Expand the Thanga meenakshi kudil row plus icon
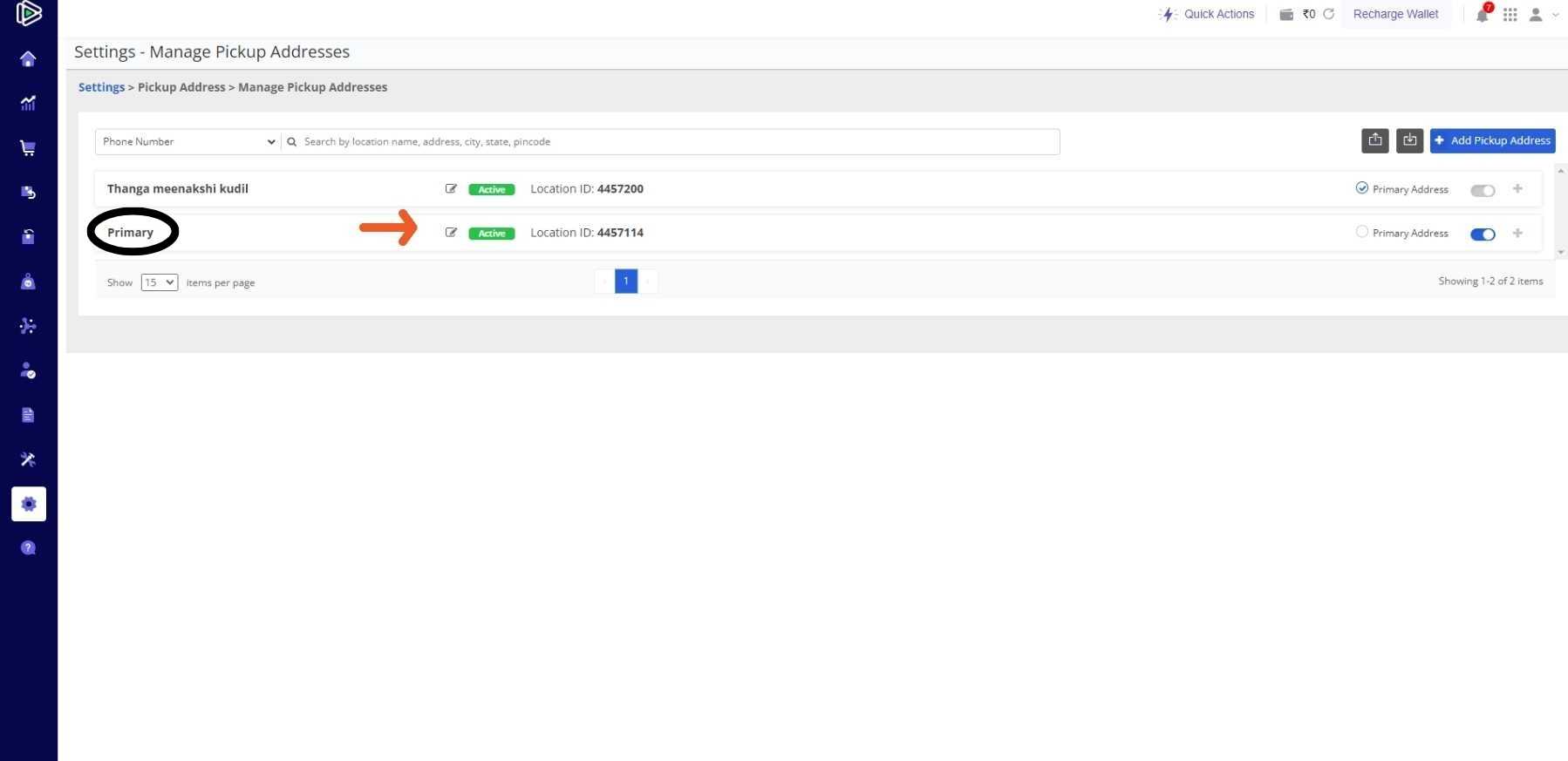This screenshot has height=761, width=1568. pyautogui.click(x=1517, y=188)
